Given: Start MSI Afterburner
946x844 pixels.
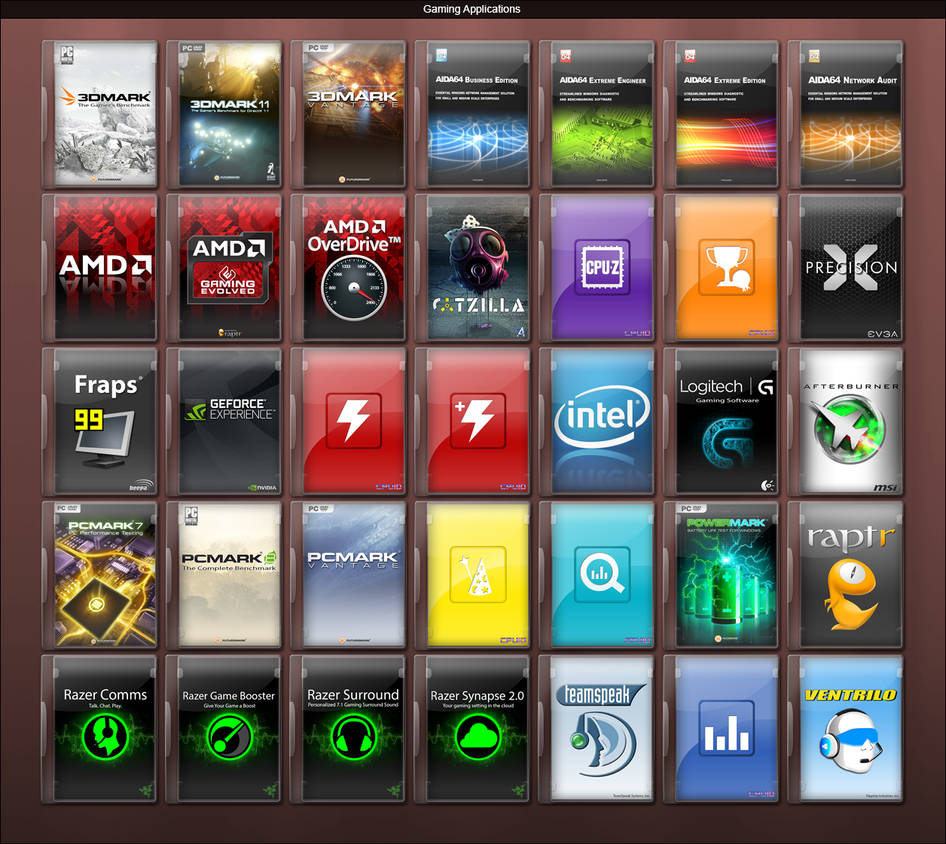Looking at the screenshot, I should pyautogui.click(x=846, y=421).
